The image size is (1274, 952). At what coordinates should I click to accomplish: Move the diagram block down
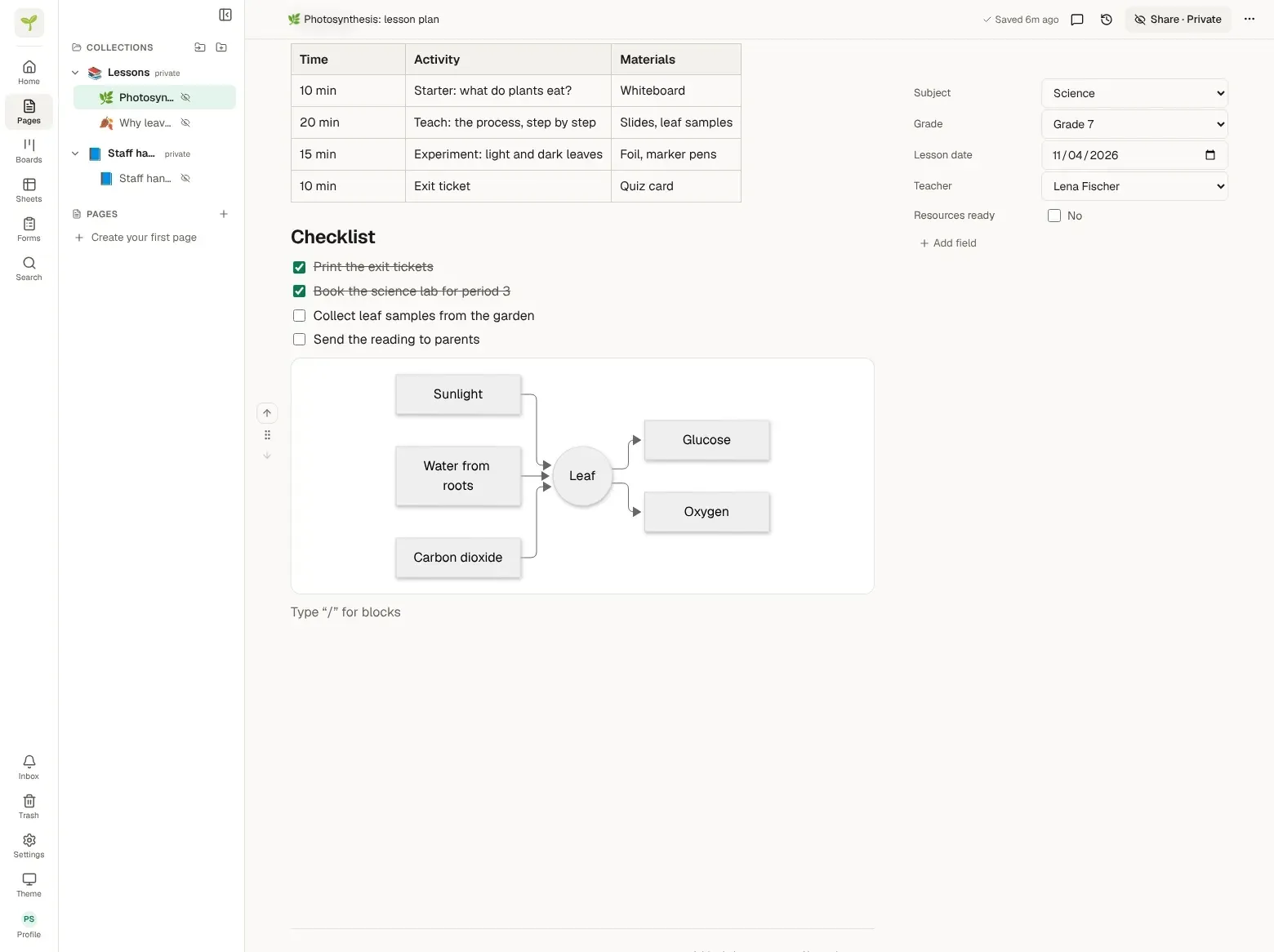click(x=267, y=456)
